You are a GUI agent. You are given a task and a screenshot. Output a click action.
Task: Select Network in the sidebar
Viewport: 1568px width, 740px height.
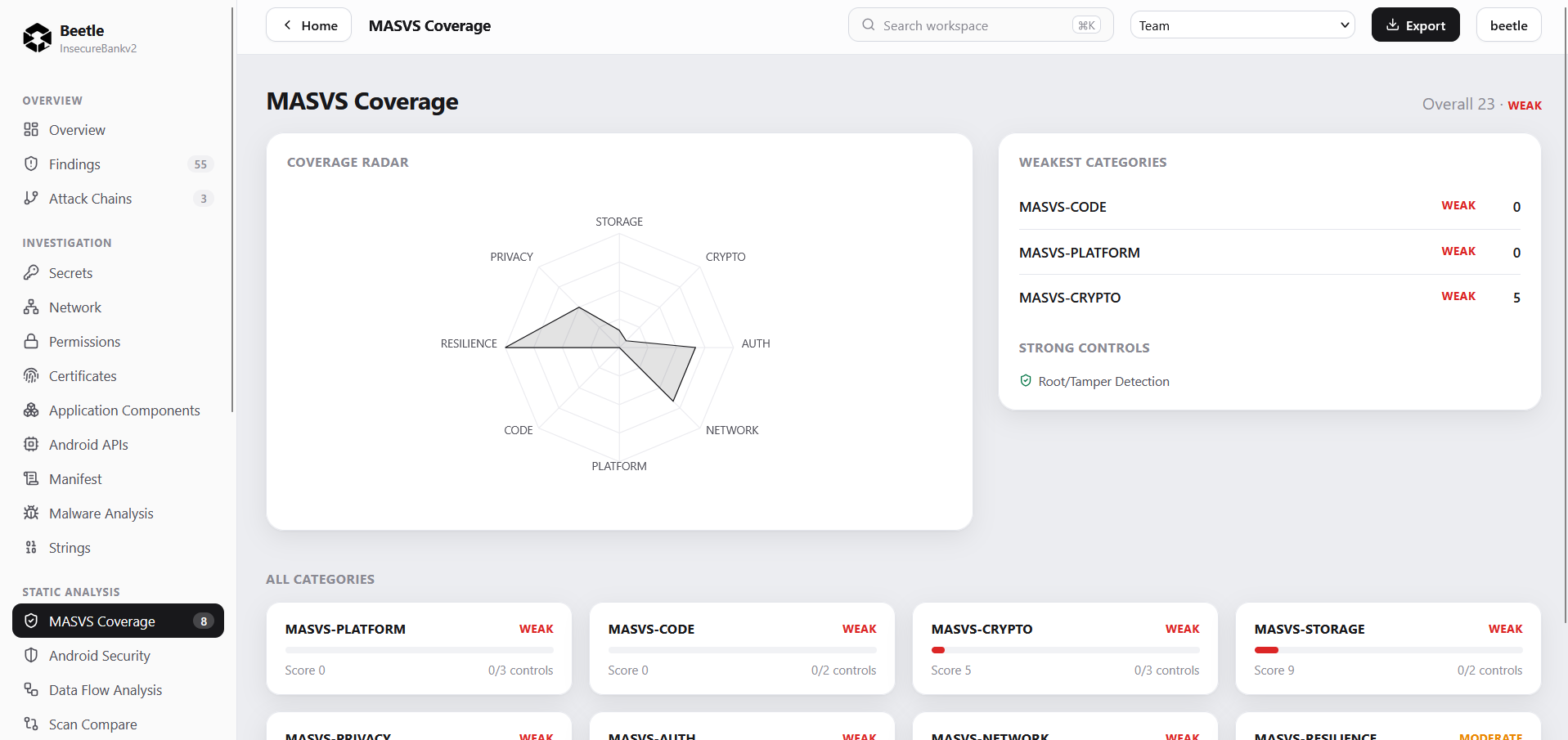coord(118,307)
